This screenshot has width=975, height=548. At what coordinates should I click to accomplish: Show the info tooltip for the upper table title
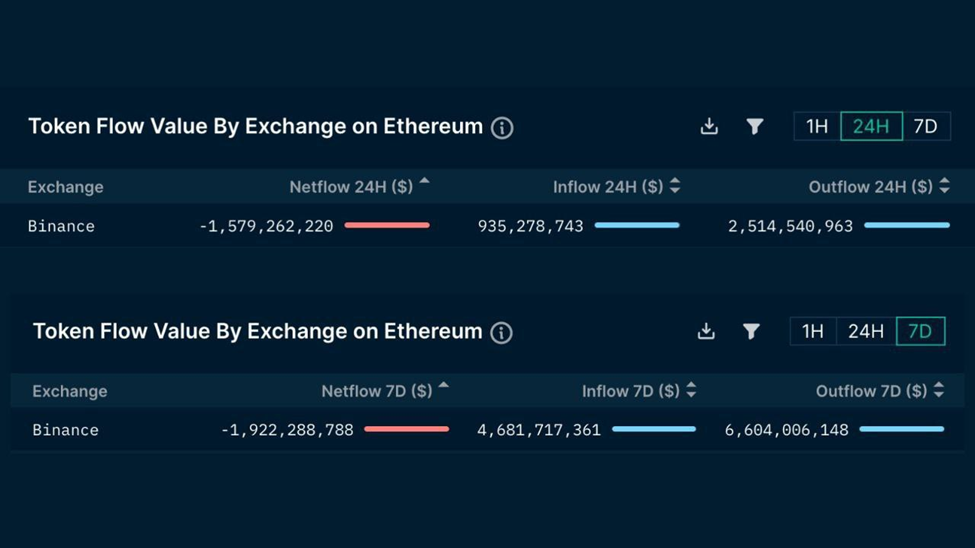tap(502, 128)
